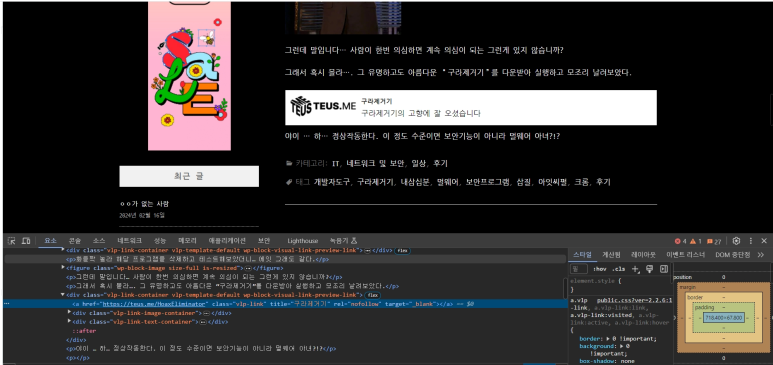
Task: Expand the border CSS property triangle
Action: point(607,339)
